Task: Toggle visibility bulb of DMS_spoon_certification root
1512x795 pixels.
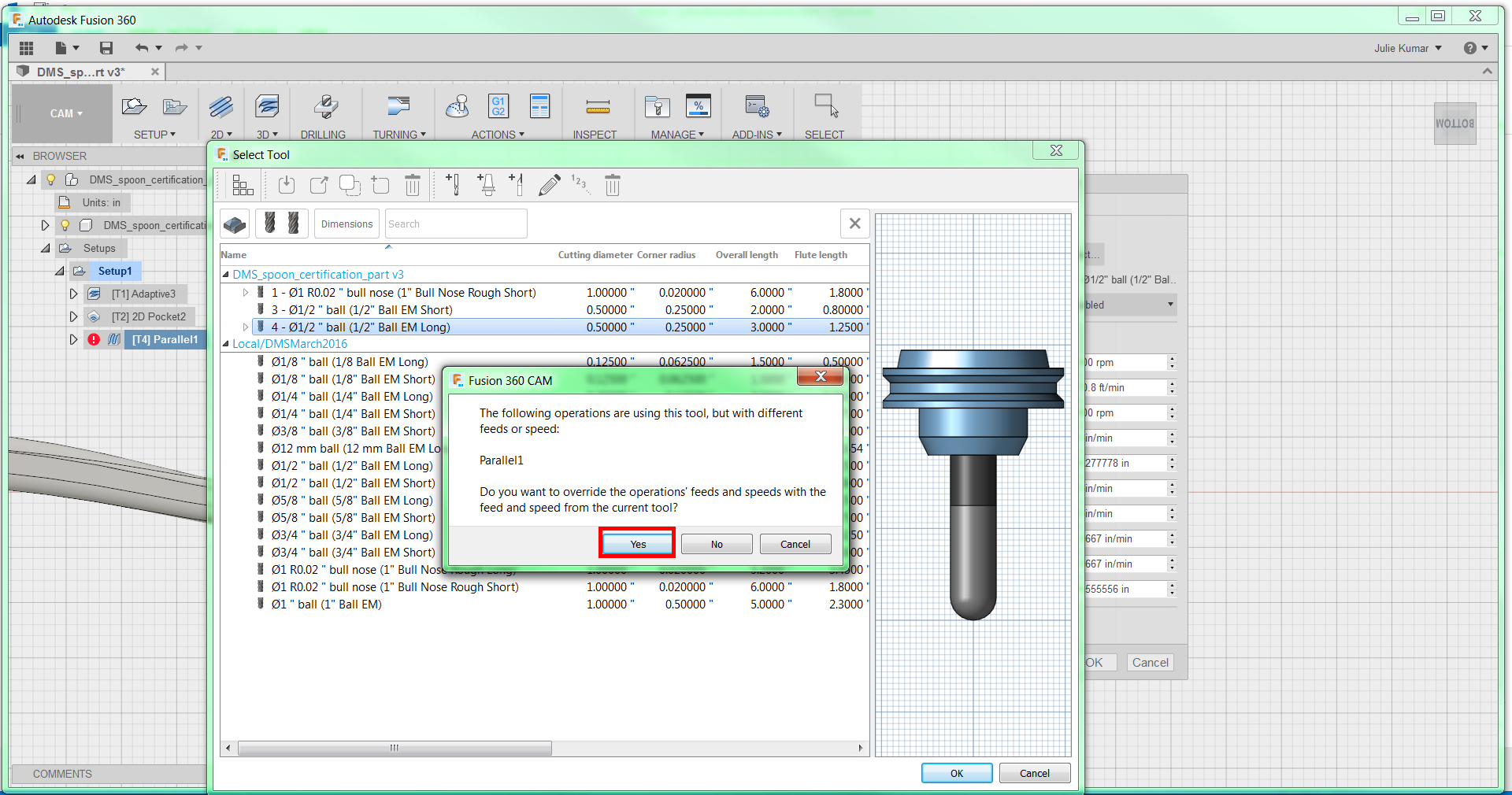Action: point(51,179)
